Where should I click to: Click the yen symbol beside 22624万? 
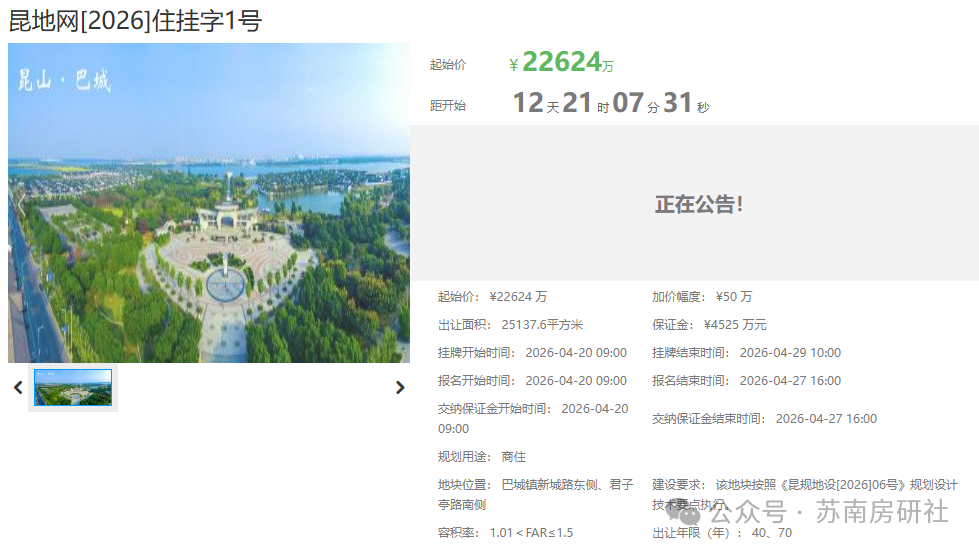tap(513, 65)
